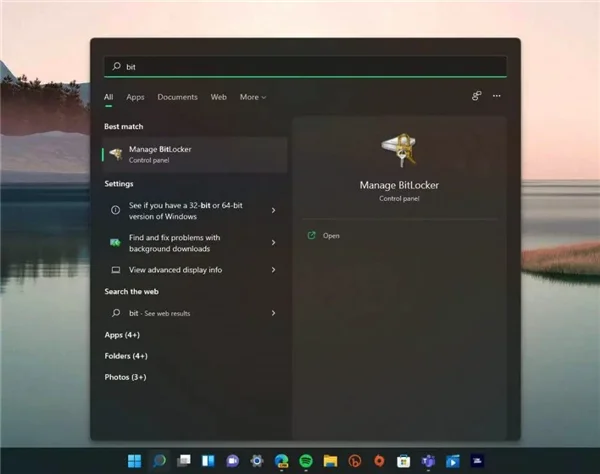
Task: Click the magnifier icon beside web result
Action: pyautogui.click(x=116, y=313)
